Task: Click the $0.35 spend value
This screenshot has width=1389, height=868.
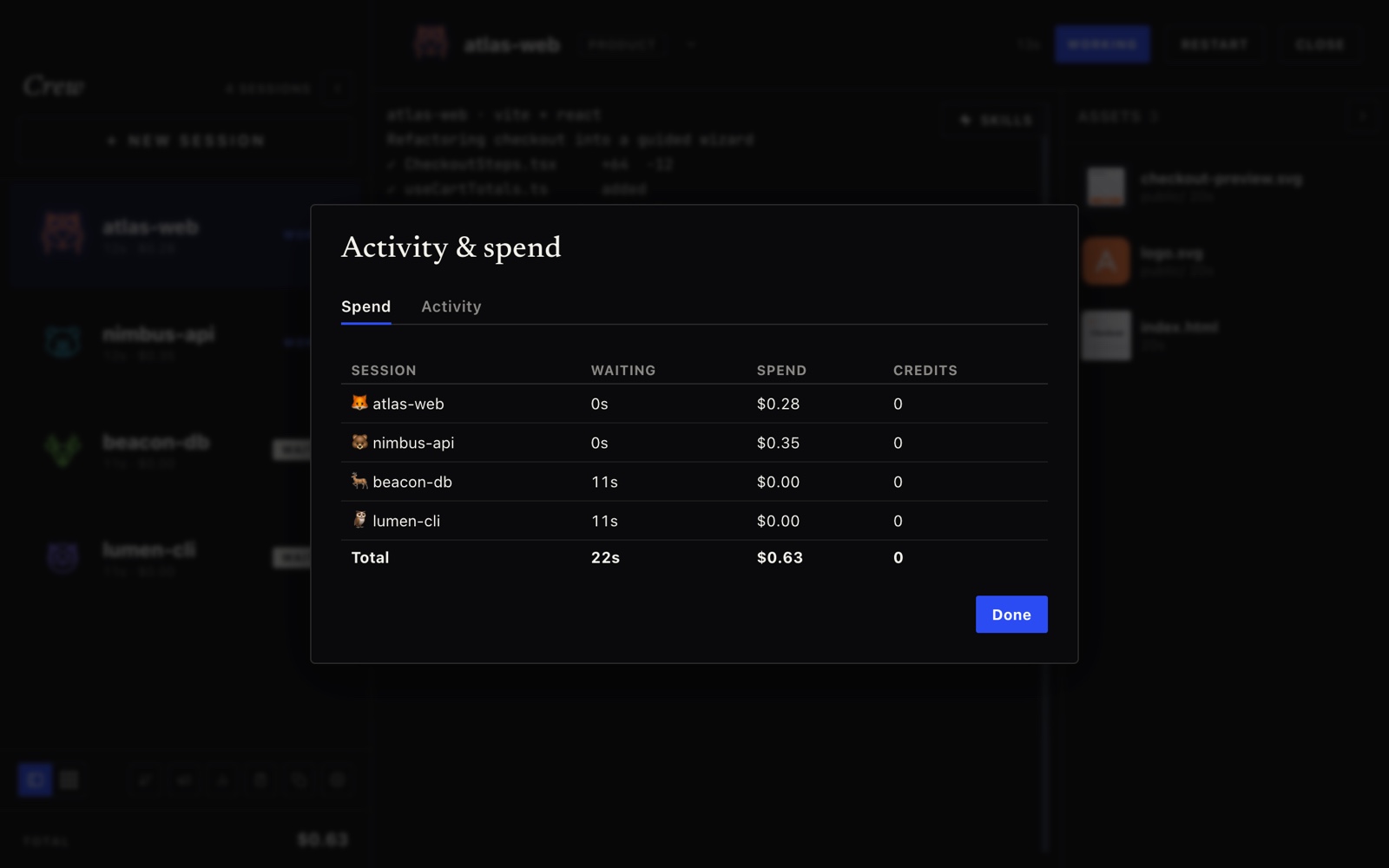Action: [778, 443]
